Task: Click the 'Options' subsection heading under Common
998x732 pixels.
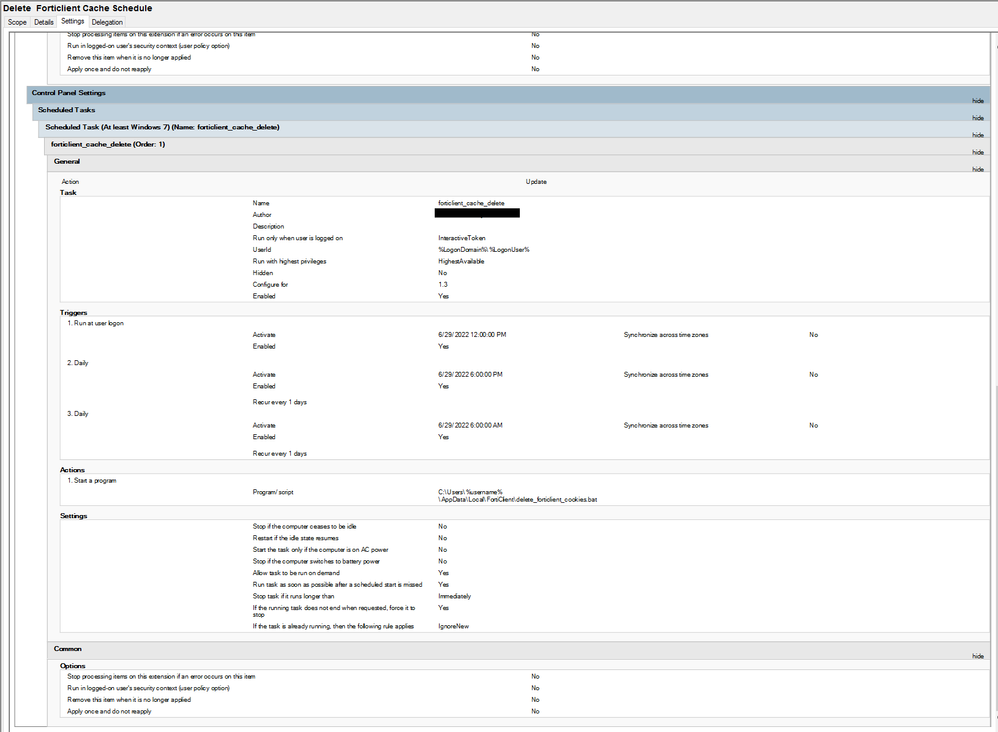Action: [x=73, y=666]
